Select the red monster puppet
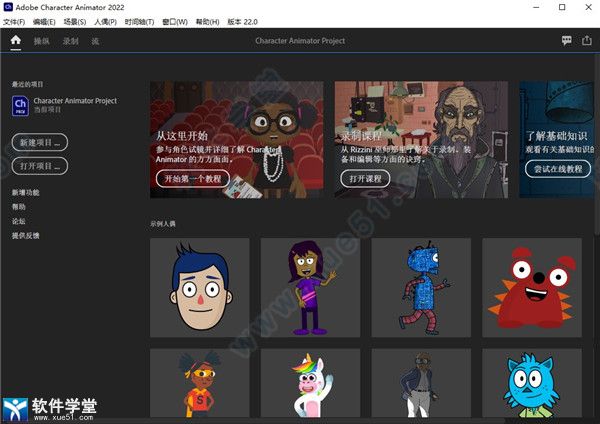Image resolution: width=600 pixels, height=424 pixels. coord(532,287)
